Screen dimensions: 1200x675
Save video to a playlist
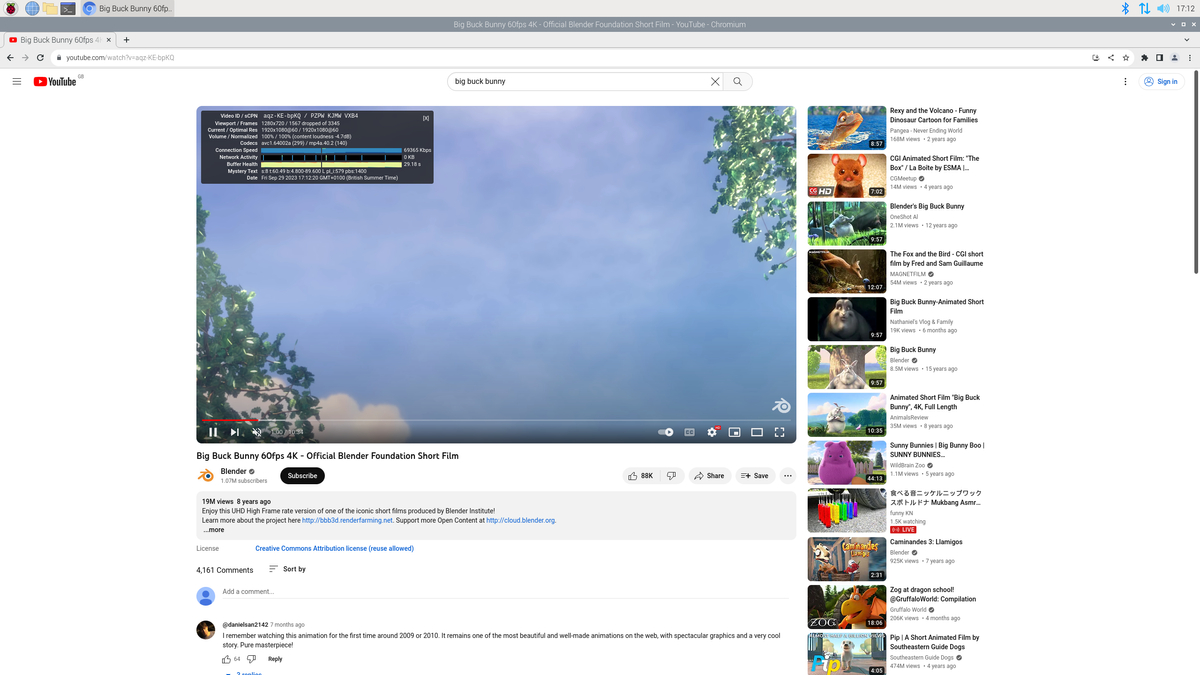click(754, 476)
